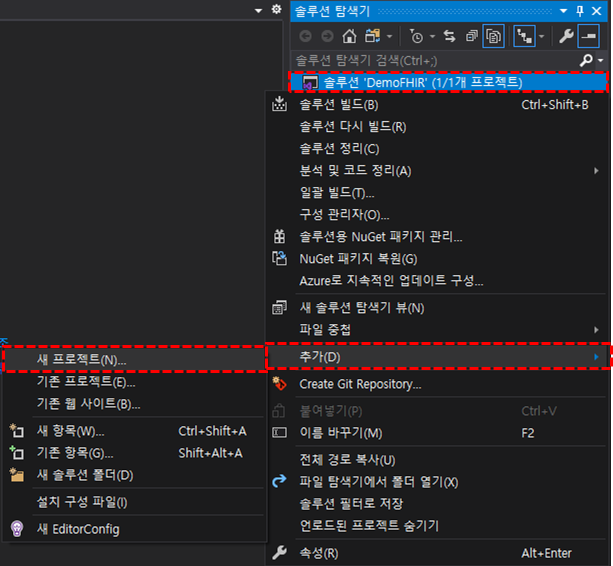Click the NuGet 패키지 복원(G) icon

point(279,258)
